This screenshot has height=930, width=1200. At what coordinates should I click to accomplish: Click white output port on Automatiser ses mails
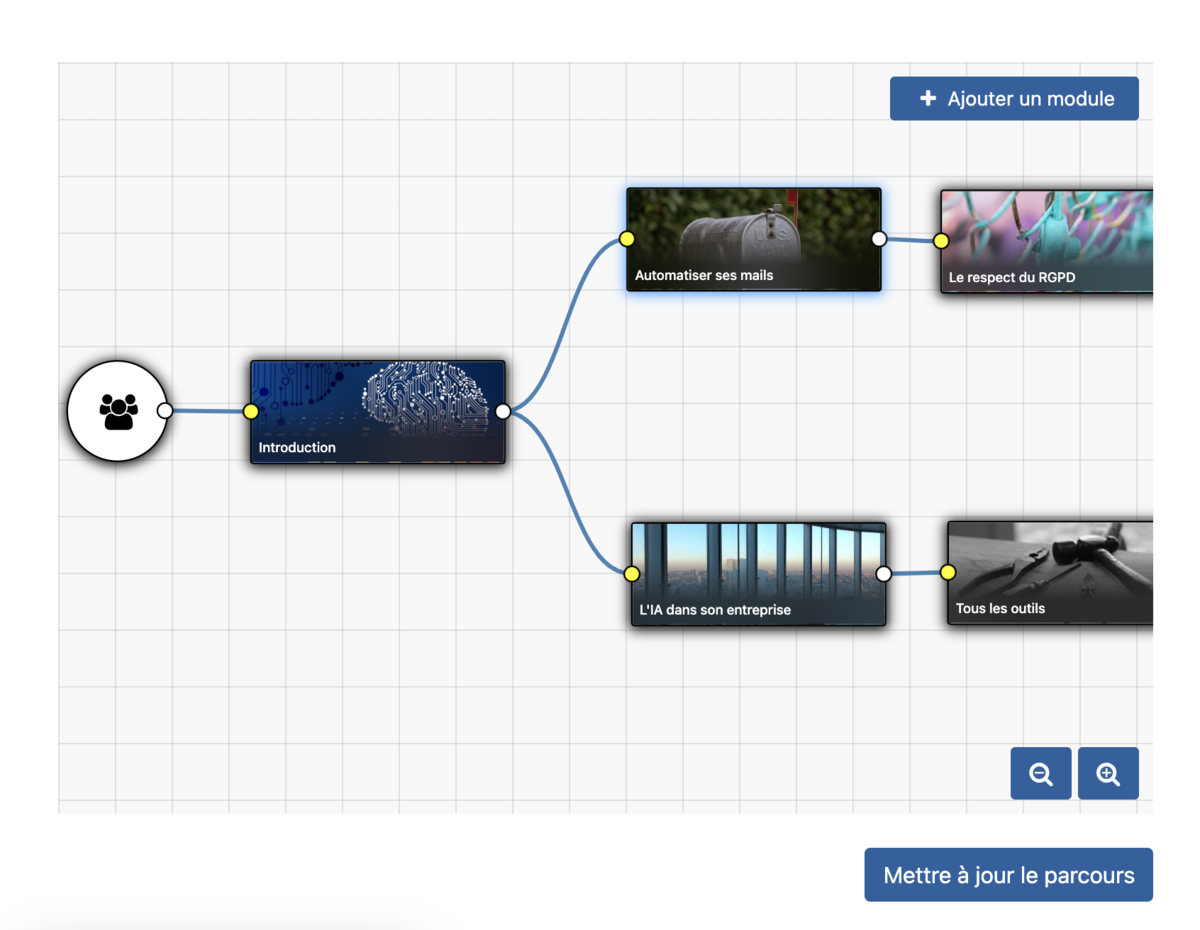coord(879,239)
